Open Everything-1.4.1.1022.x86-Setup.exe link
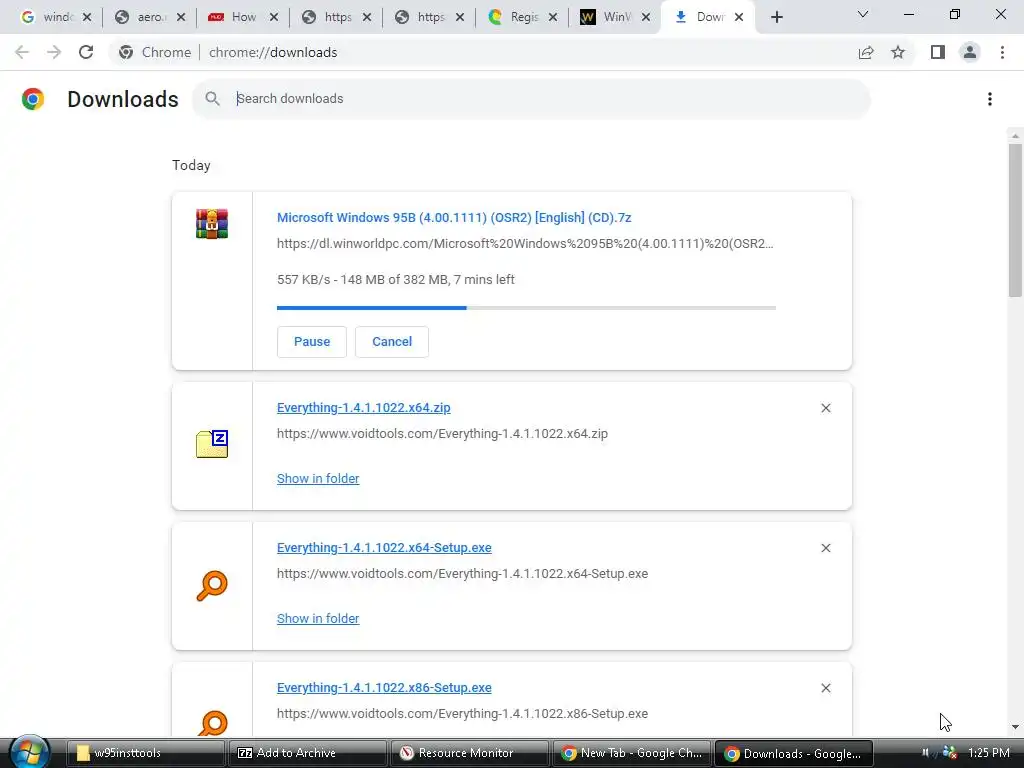Screen dimensions: 1024x768 point(384,688)
